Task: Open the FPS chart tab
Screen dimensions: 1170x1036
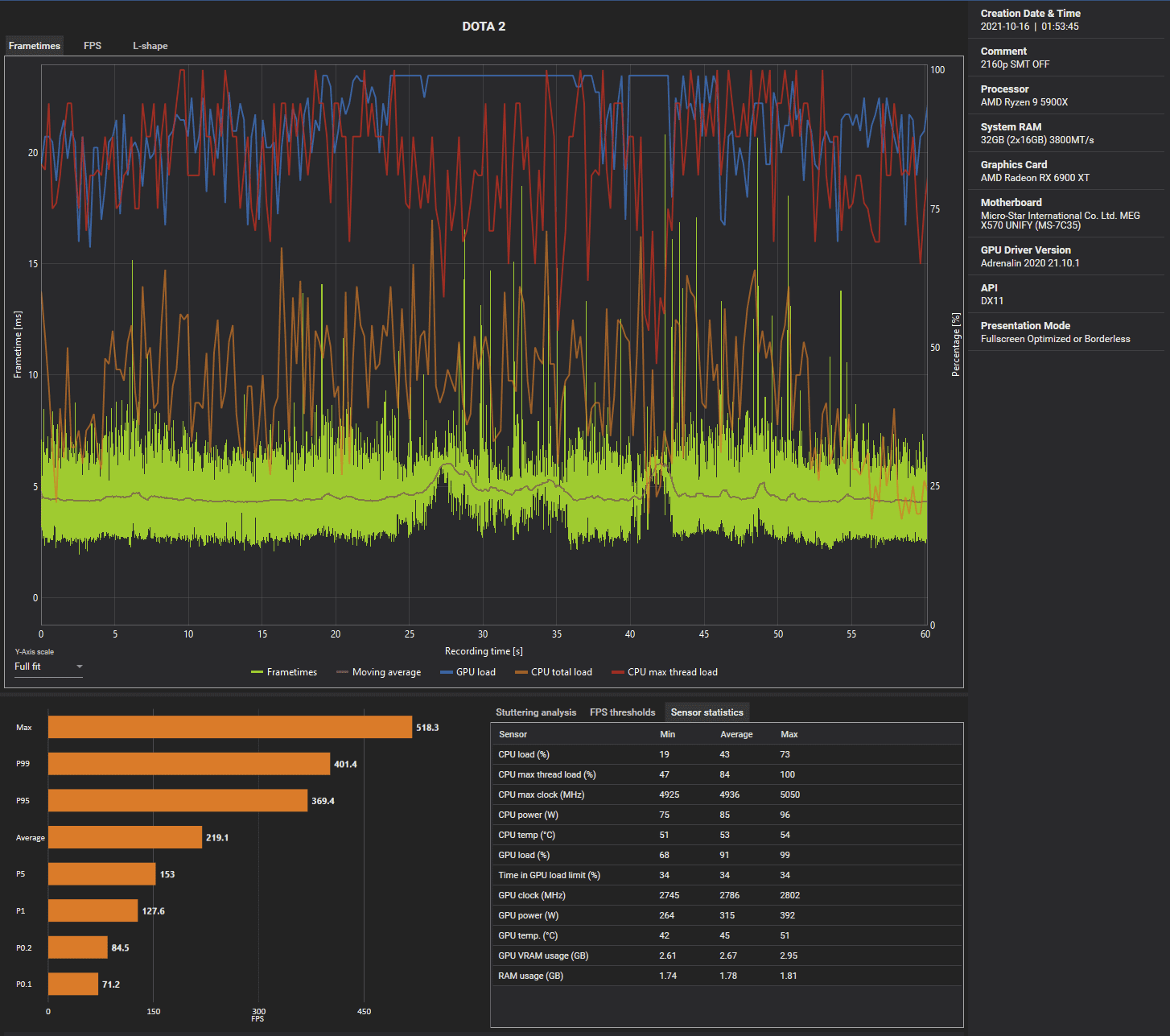Action: pos(93,46)
